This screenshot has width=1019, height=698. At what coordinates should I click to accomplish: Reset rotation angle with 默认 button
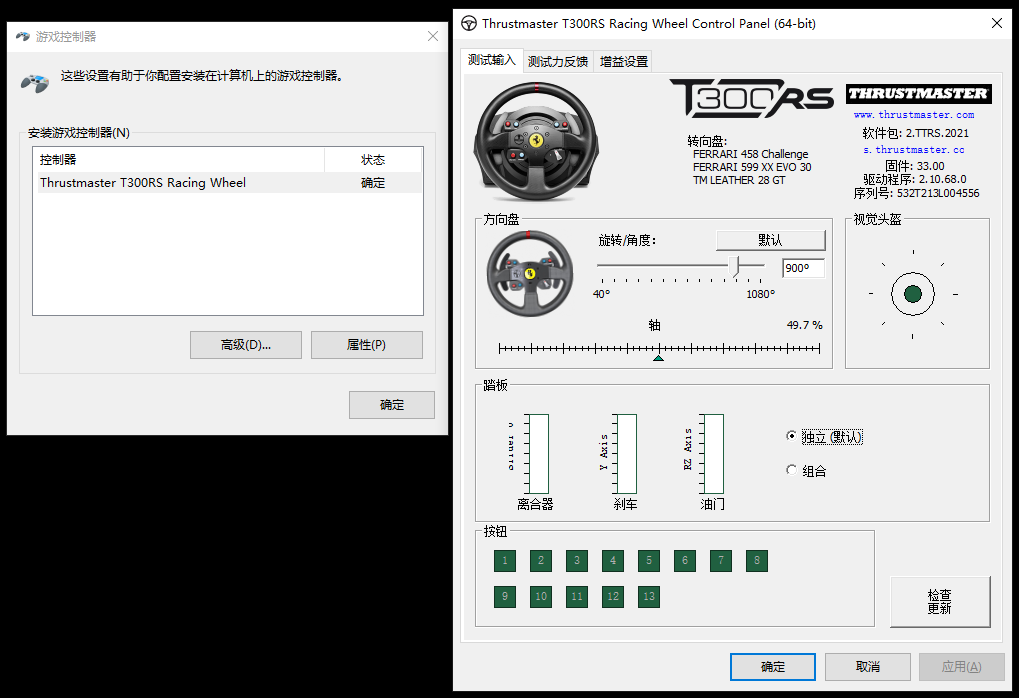click(x=771, y=240)
